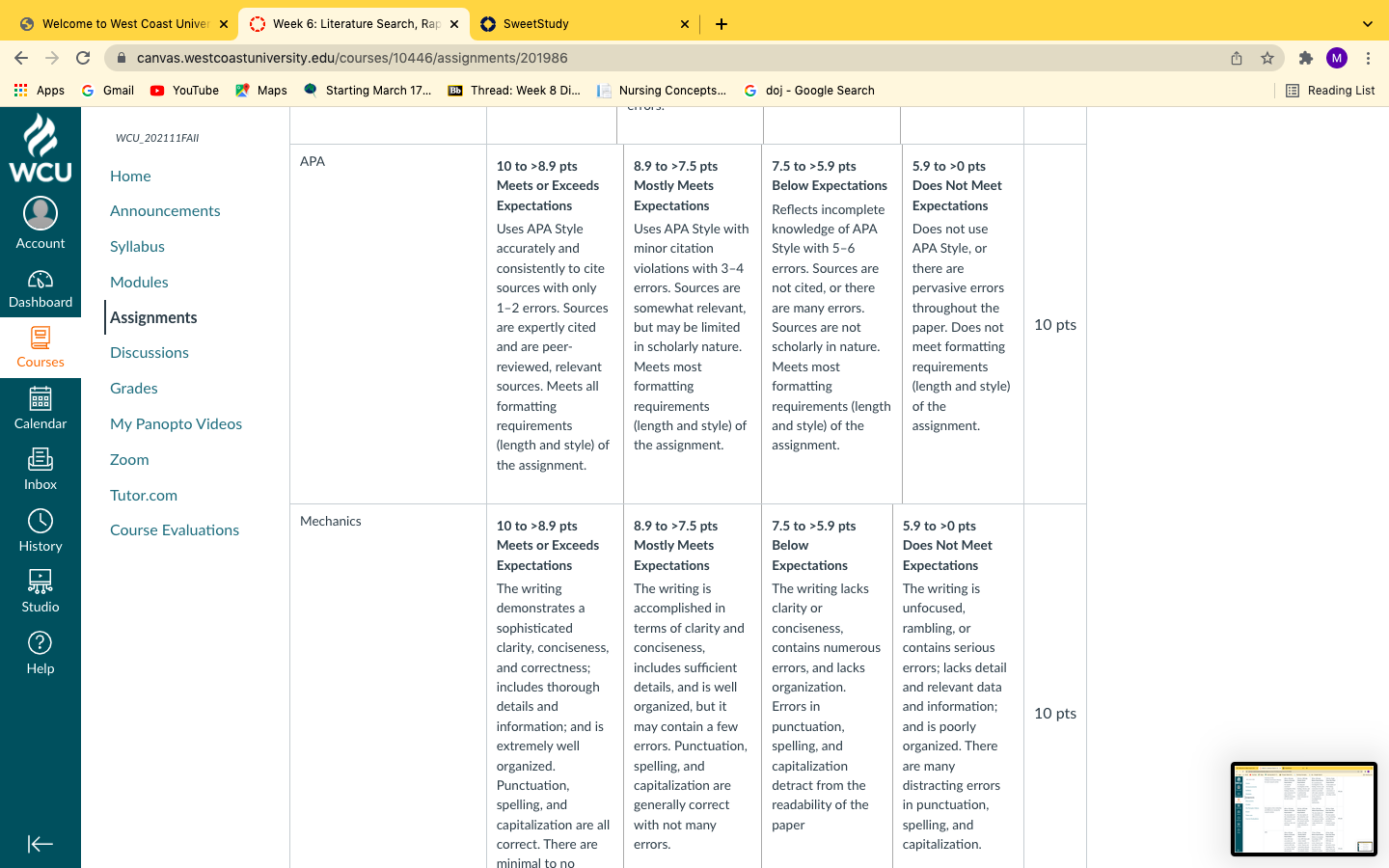Open the Chrome extensions puzzle icon
The width and height of the screenshot is (1389, 868).
[x=1306, y=58]
